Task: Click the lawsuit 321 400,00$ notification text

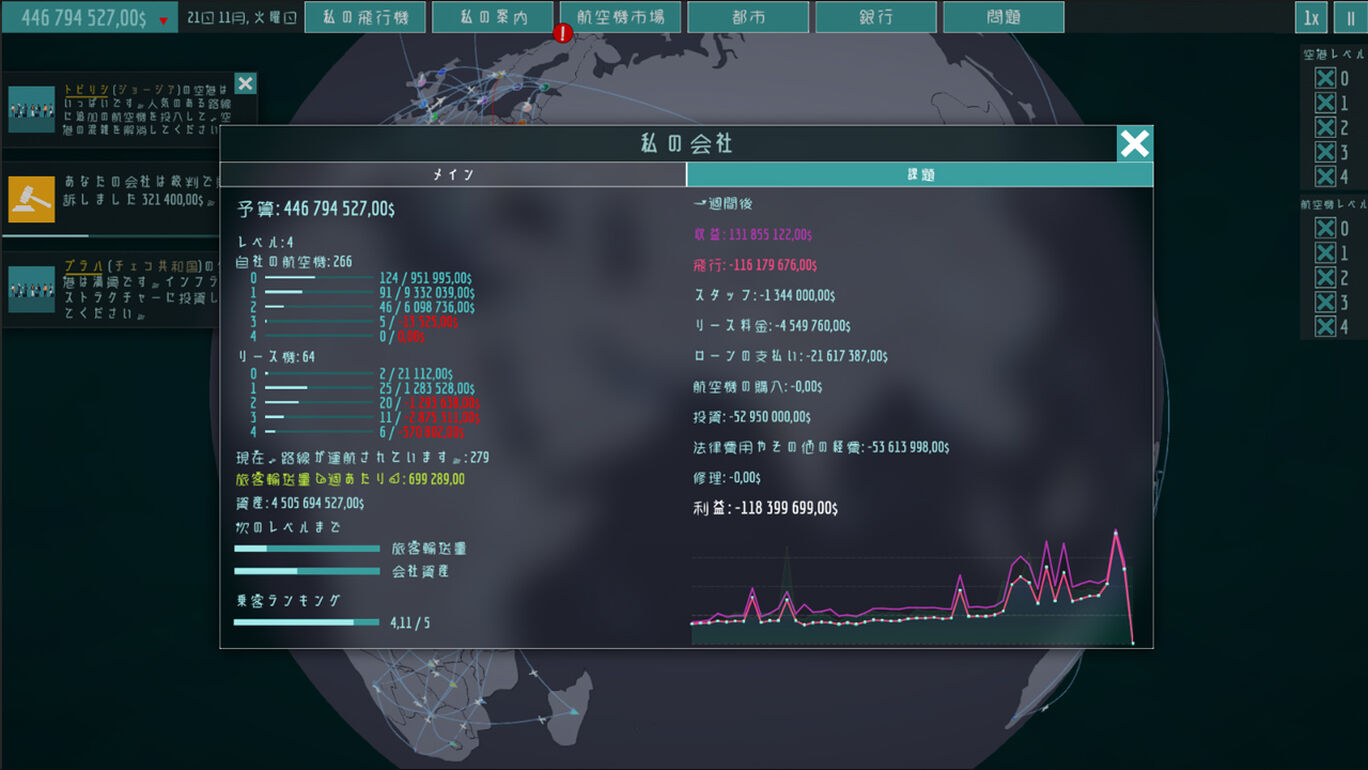Action: click(139, 190)
